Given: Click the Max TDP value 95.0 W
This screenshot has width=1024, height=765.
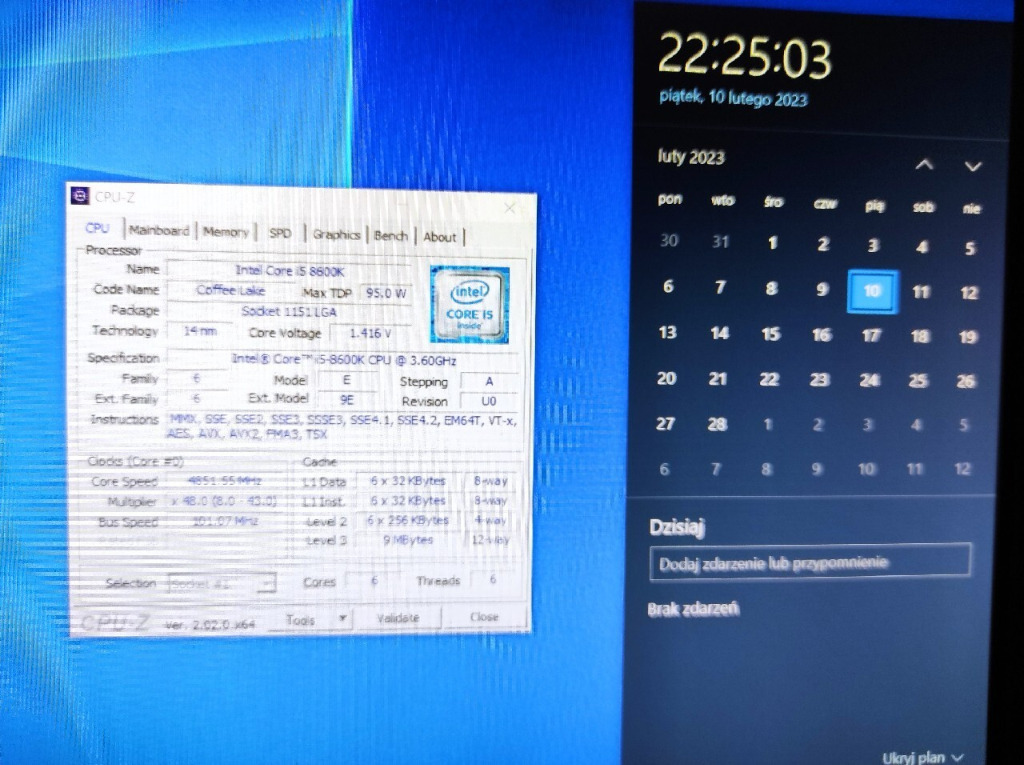Looking at the screenshot, I should [x=386, y=293].
